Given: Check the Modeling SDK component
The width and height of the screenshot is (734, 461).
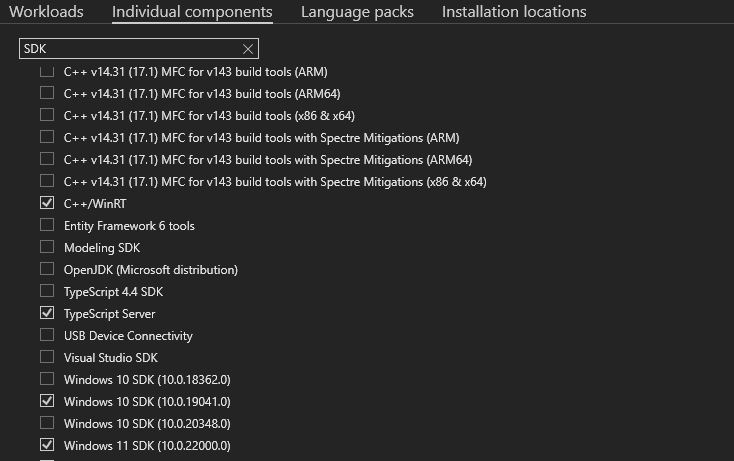Looking at the screenshot, I should coord(47,247).
